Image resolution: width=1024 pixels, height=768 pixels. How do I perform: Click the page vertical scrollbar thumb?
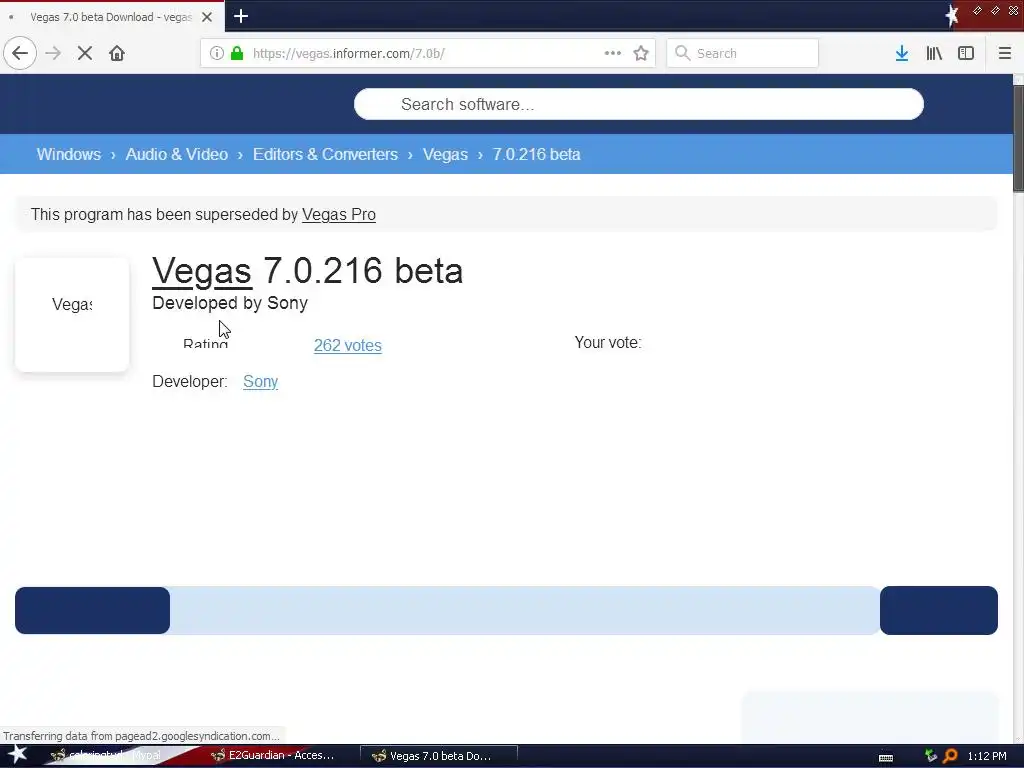point(1018,138)
